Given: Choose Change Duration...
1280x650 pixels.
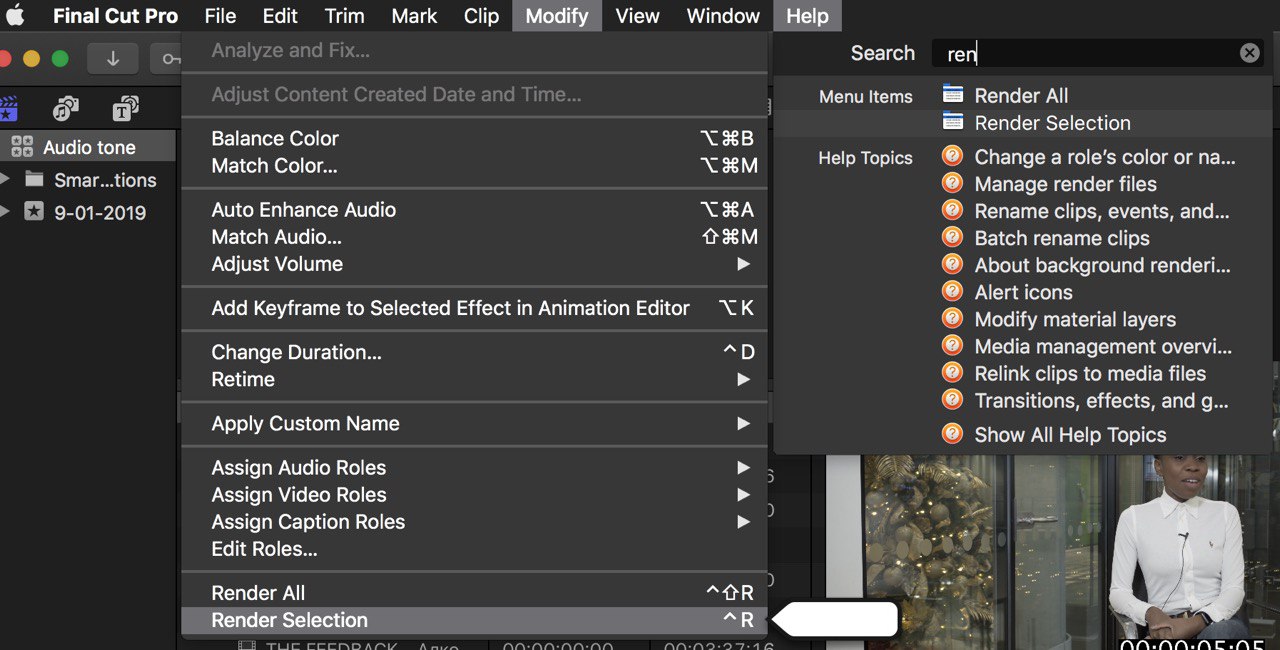Looking at the screenshot, I should tap(474, 352).
